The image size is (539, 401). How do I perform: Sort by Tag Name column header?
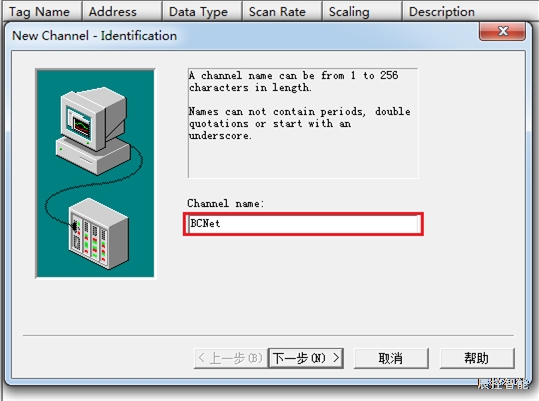[x=42, y=11]
